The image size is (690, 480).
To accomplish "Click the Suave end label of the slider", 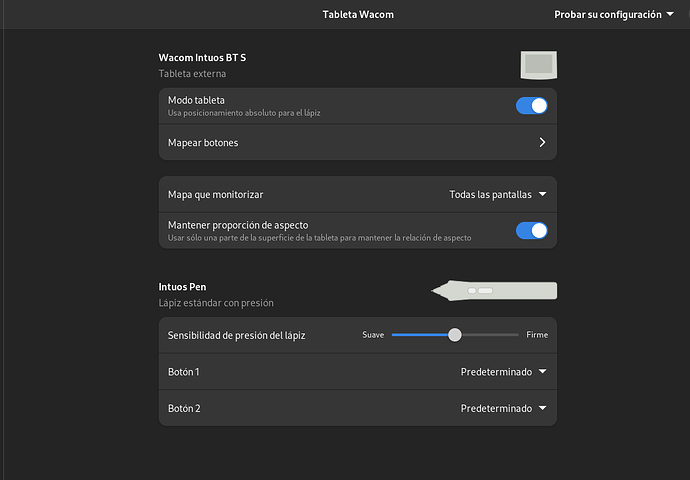I will click(373, 335).
